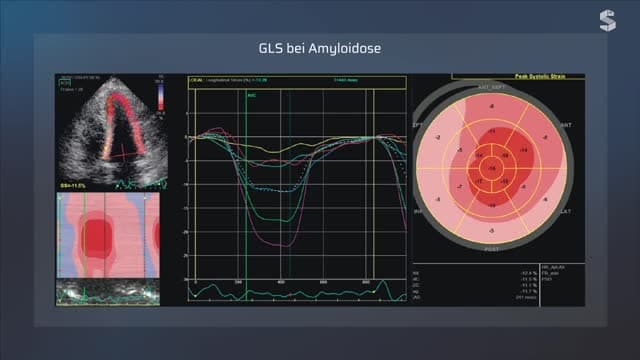Open the curved M-mode strain color map
Screen dimensions: 640x360
(x=108, y=236)
